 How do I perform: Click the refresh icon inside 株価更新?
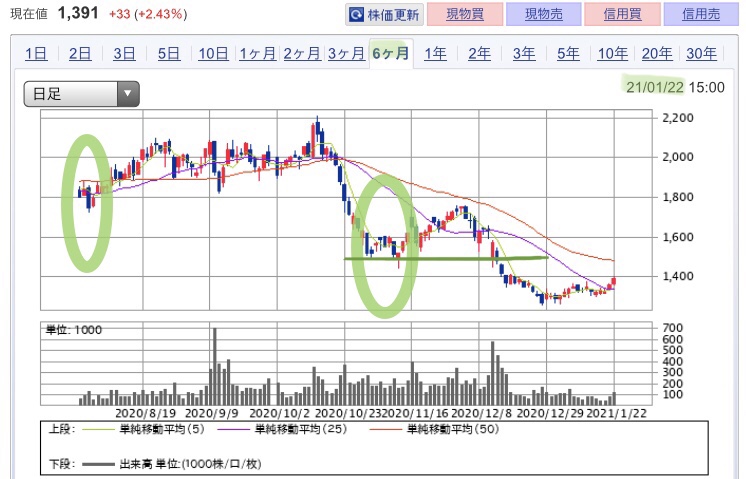356,15
